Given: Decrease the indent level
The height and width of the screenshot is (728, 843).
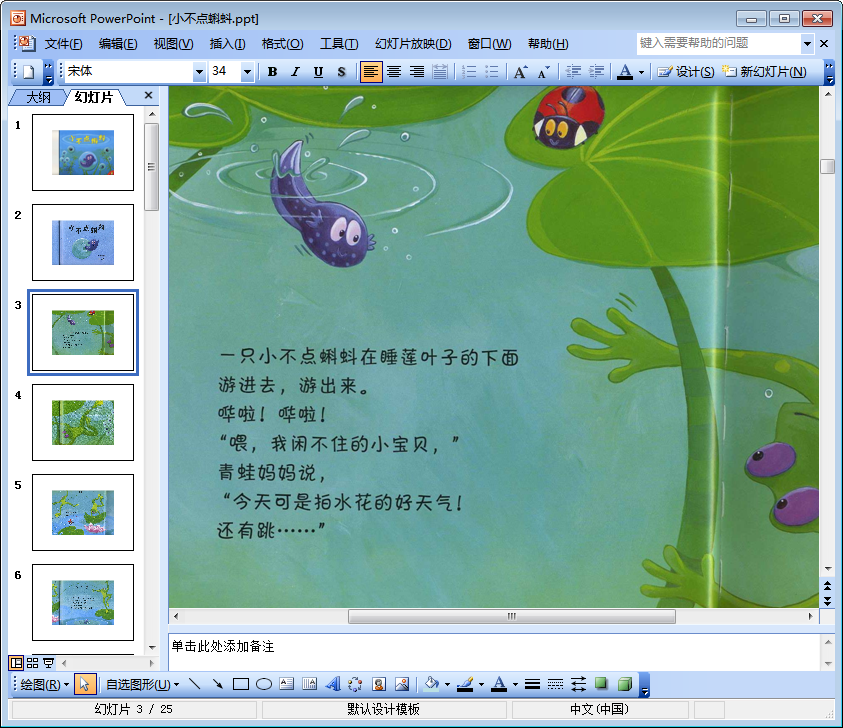Looking at the screenshot, I should (x=574, y=72).
